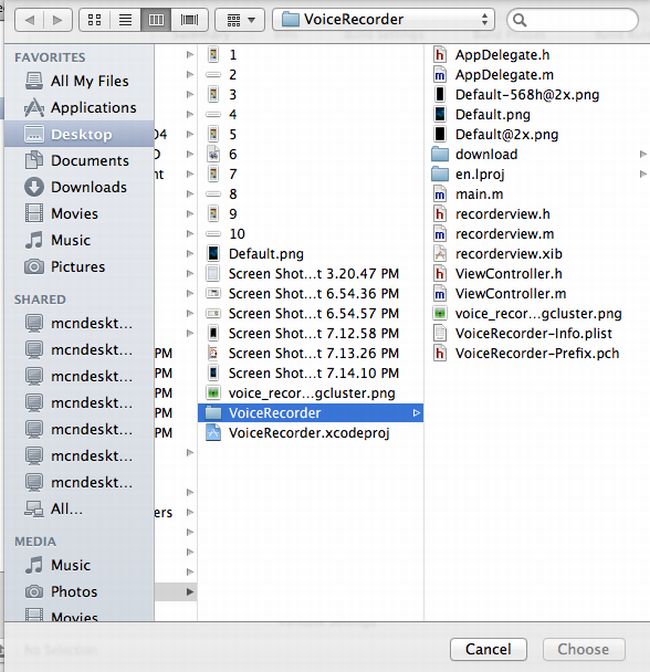The image size is (650, 672).
Task: Open Applications in the sidebar
Action: point(79,108)
